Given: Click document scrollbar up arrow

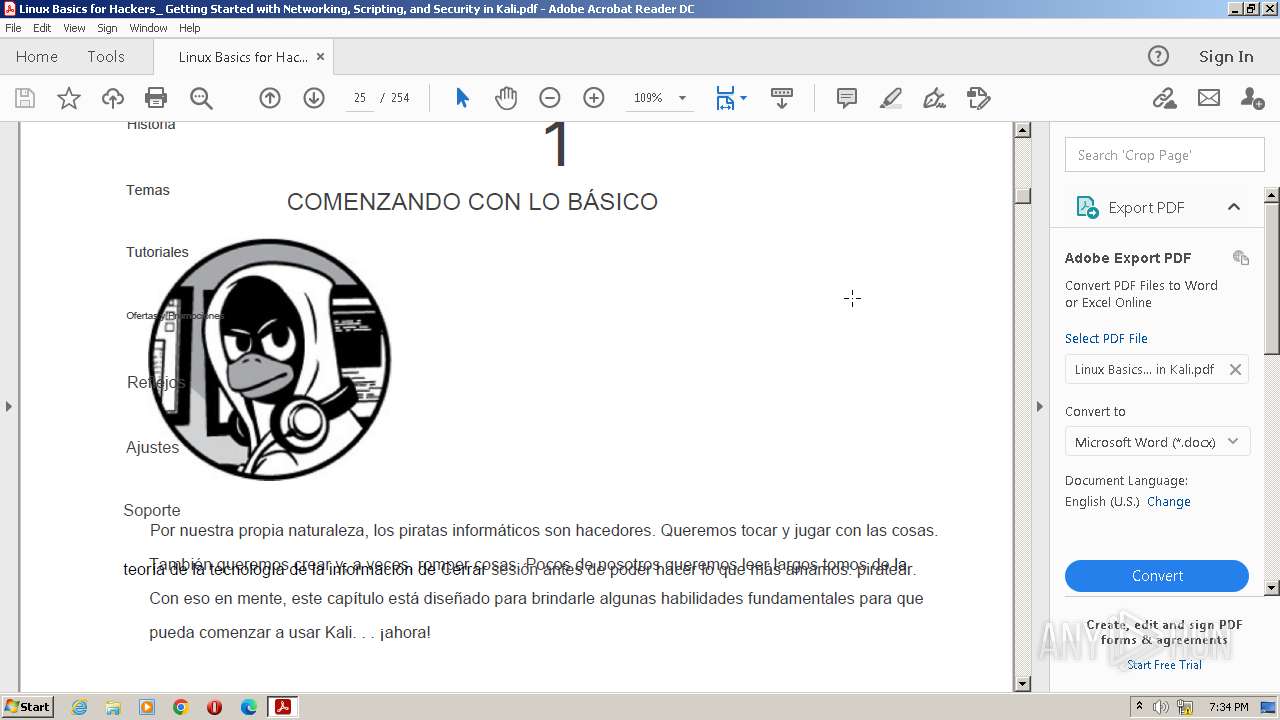Looking at the screenshot, I should (x=1022, y=130).
